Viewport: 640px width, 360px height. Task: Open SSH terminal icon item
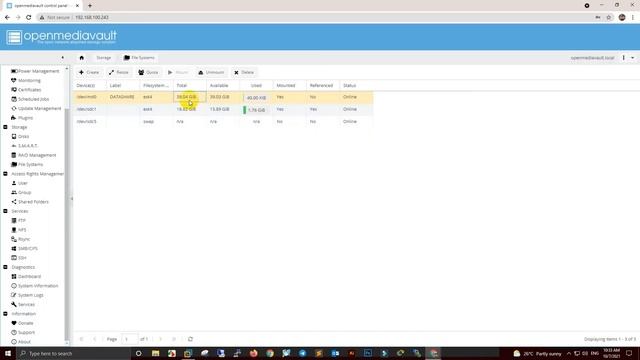19,258
